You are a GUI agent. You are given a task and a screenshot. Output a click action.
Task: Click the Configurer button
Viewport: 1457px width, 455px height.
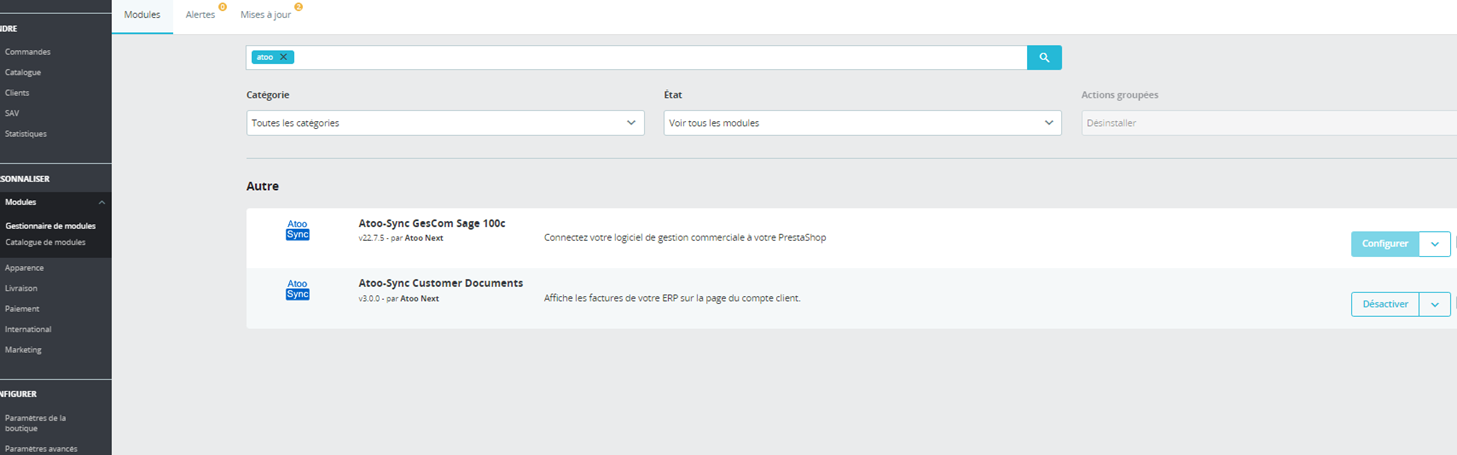(x=1385, y=244)
